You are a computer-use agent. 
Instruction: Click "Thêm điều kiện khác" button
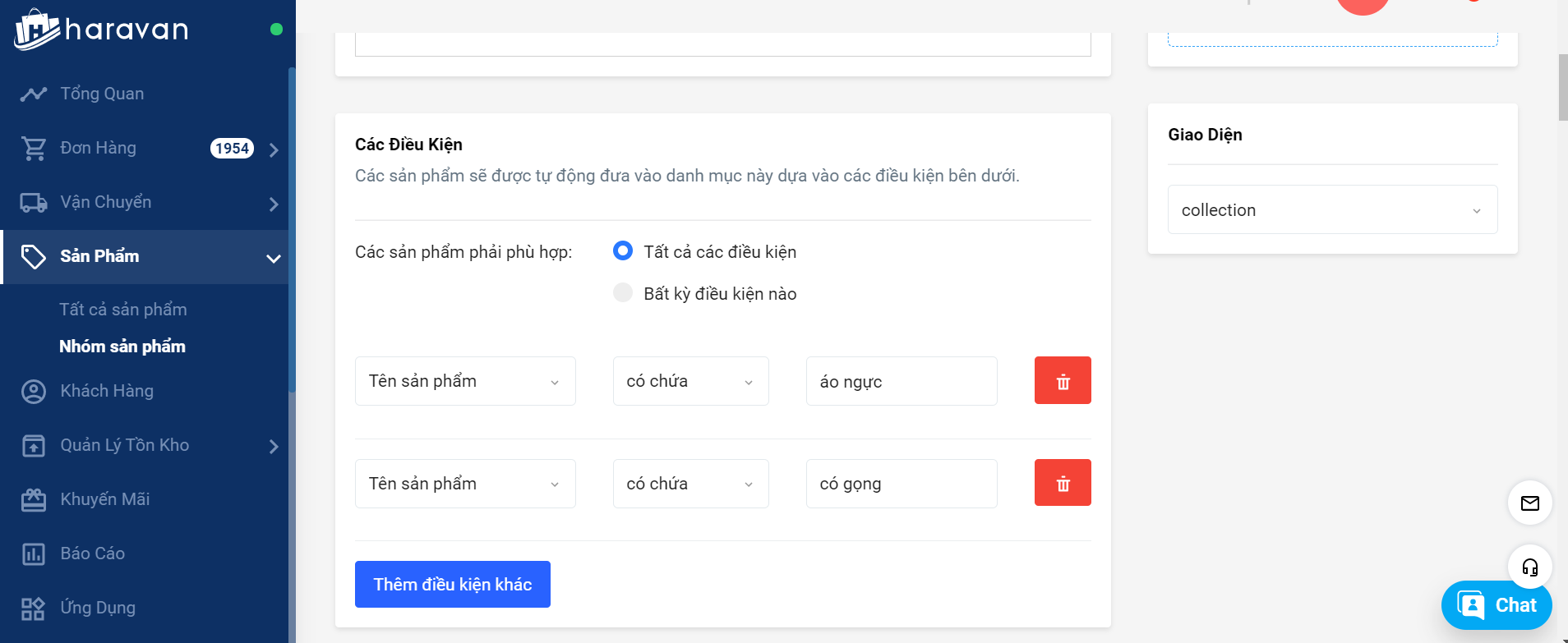point(453,585)
